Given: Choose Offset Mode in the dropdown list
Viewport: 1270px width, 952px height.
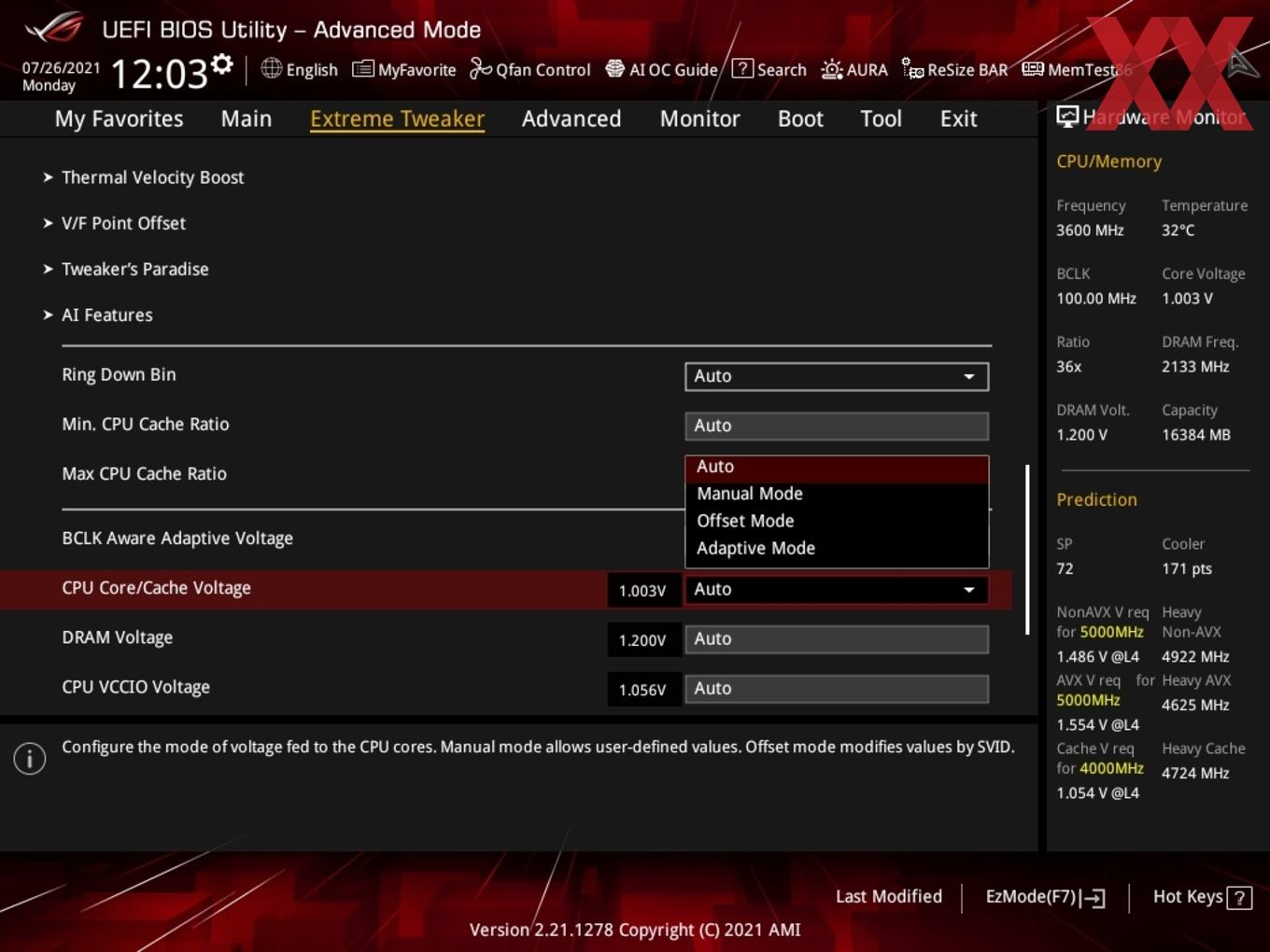Looking at the screenshot, I should [837, 521].
